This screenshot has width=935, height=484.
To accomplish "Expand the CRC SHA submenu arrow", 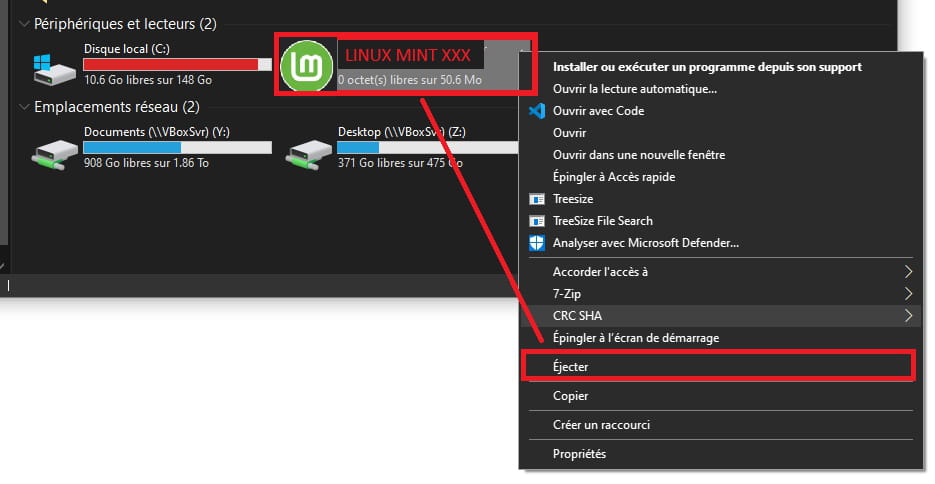I will 908,316.
